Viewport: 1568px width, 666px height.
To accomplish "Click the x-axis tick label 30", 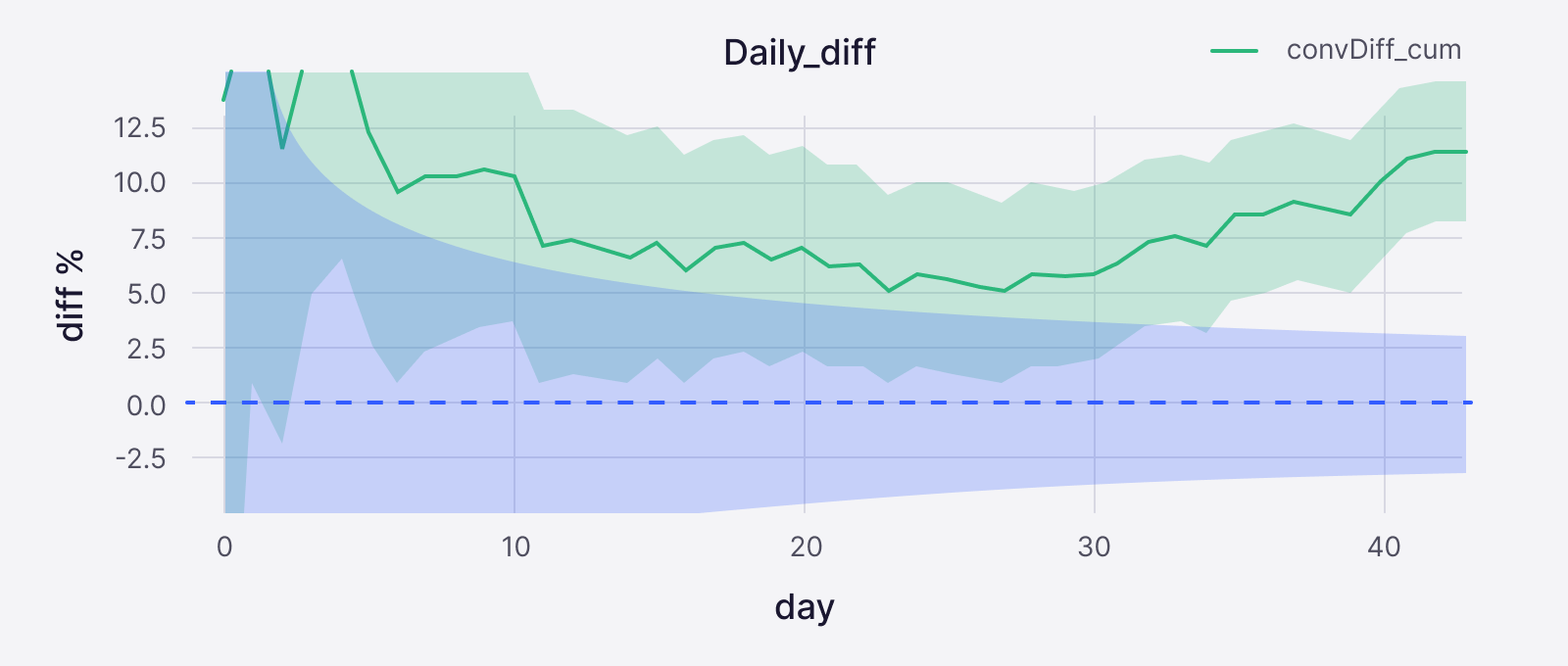I will 1094,547.
